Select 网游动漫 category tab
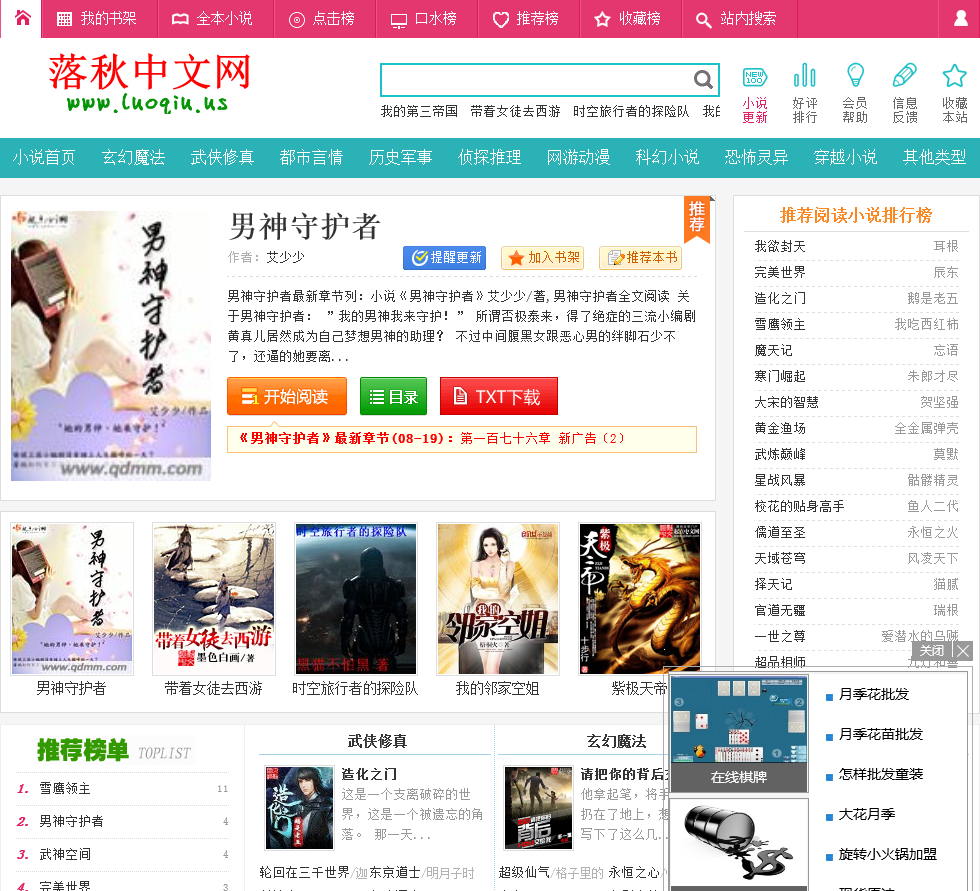980x891 pixels. click(578, 157)
